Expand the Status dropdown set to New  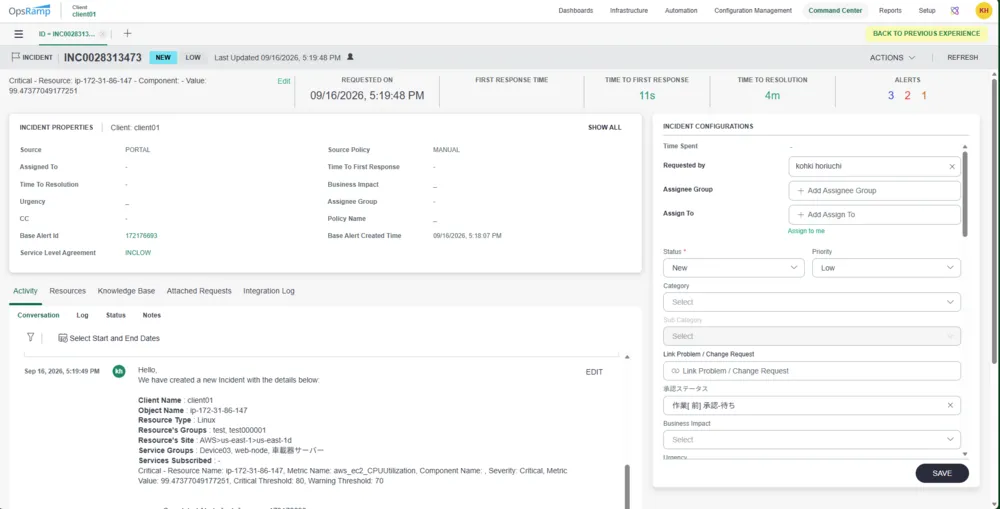[733, 268]
